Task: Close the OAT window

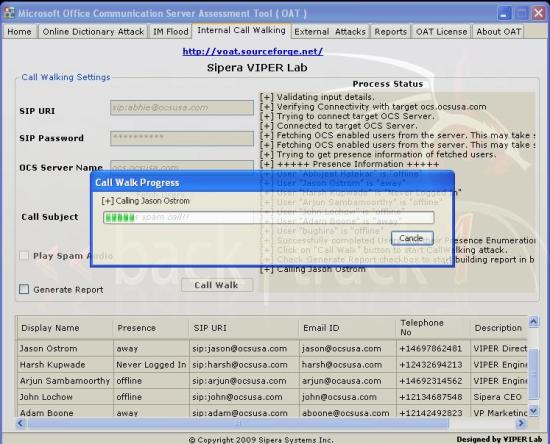Action: pos(538,13)
